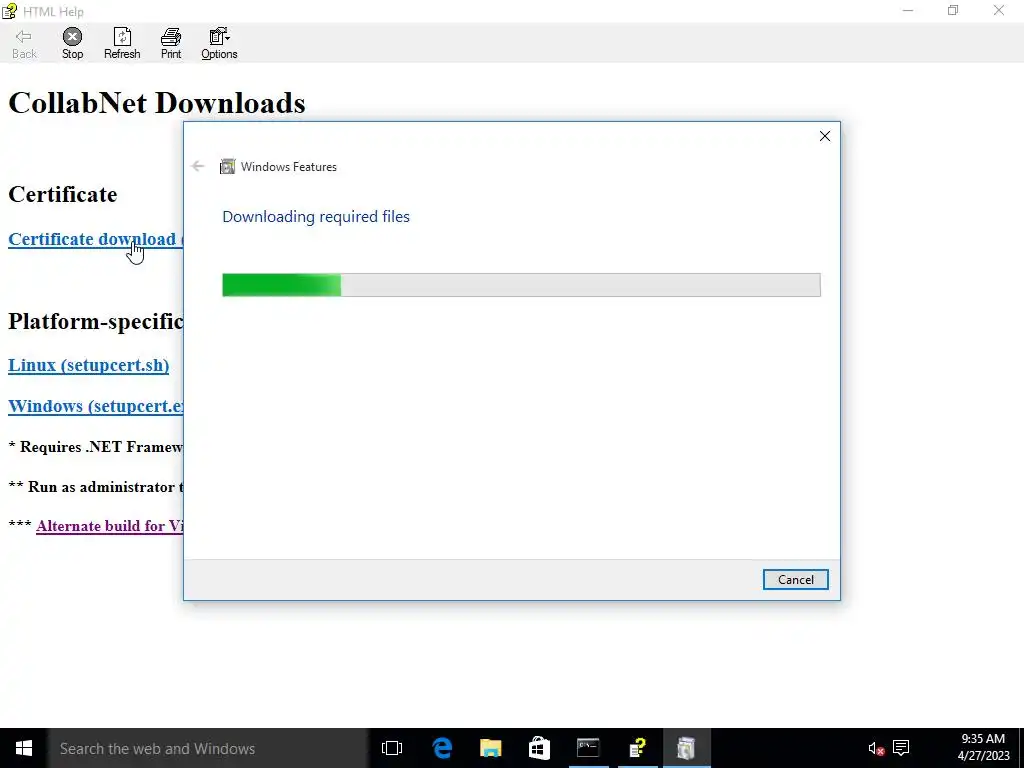This screenshot has width=1024, height=768.
Task: Click the Run as administrator note
Action: (x=95, y=487)
